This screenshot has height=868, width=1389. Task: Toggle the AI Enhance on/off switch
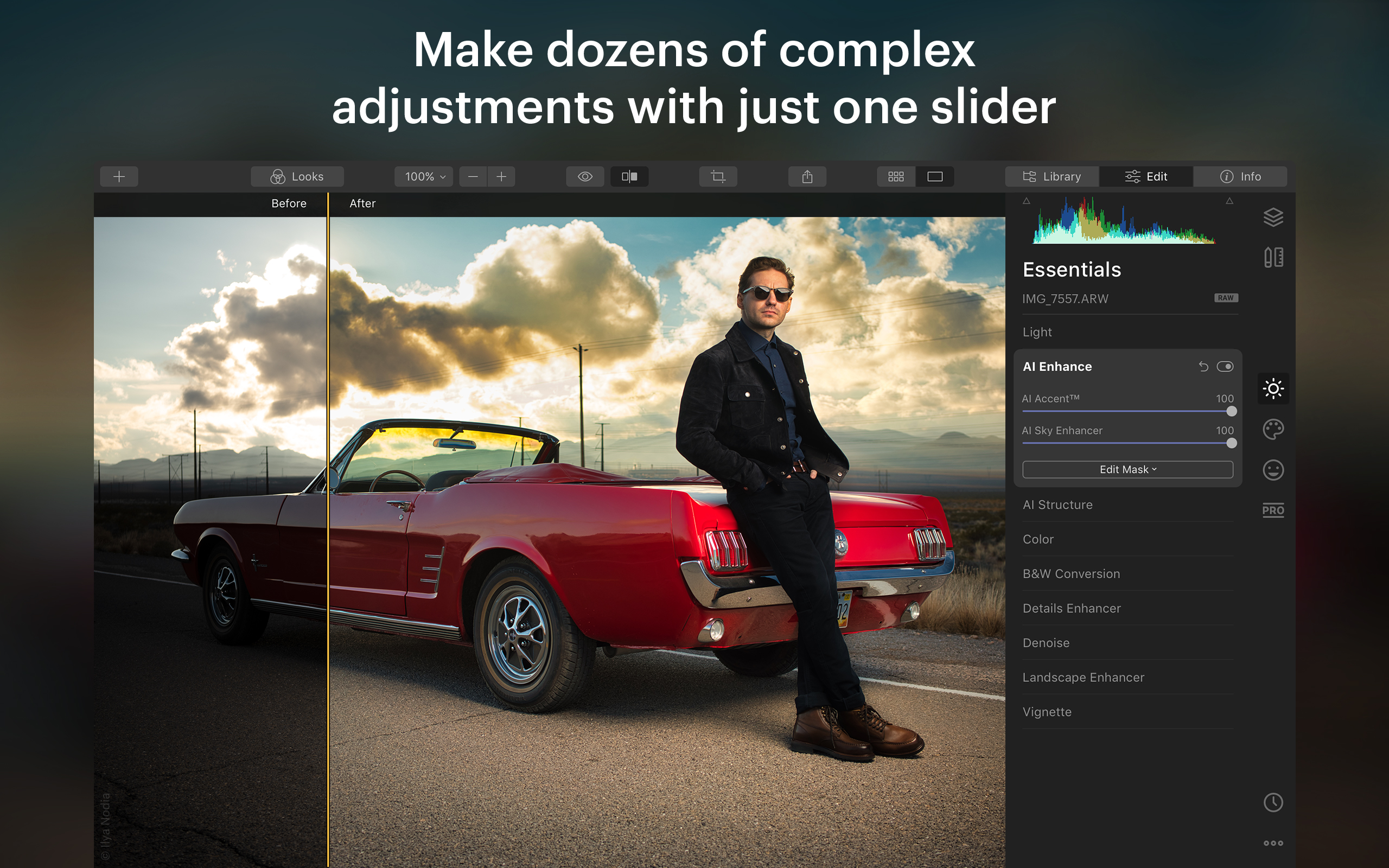point(1224,366)
